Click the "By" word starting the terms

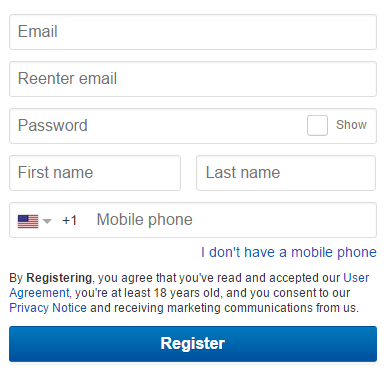coord(16,278)
